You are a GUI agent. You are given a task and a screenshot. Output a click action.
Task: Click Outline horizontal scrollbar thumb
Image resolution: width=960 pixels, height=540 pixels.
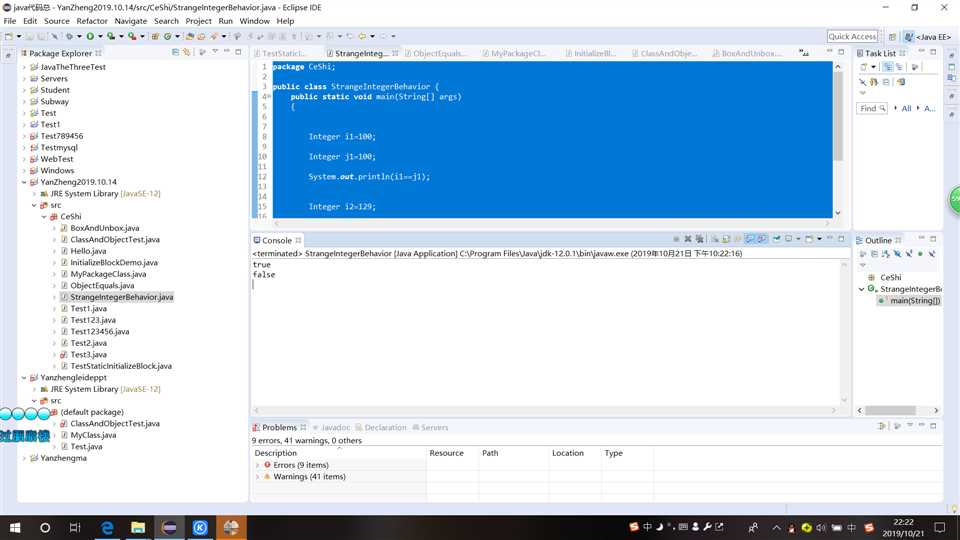point(890,410)
